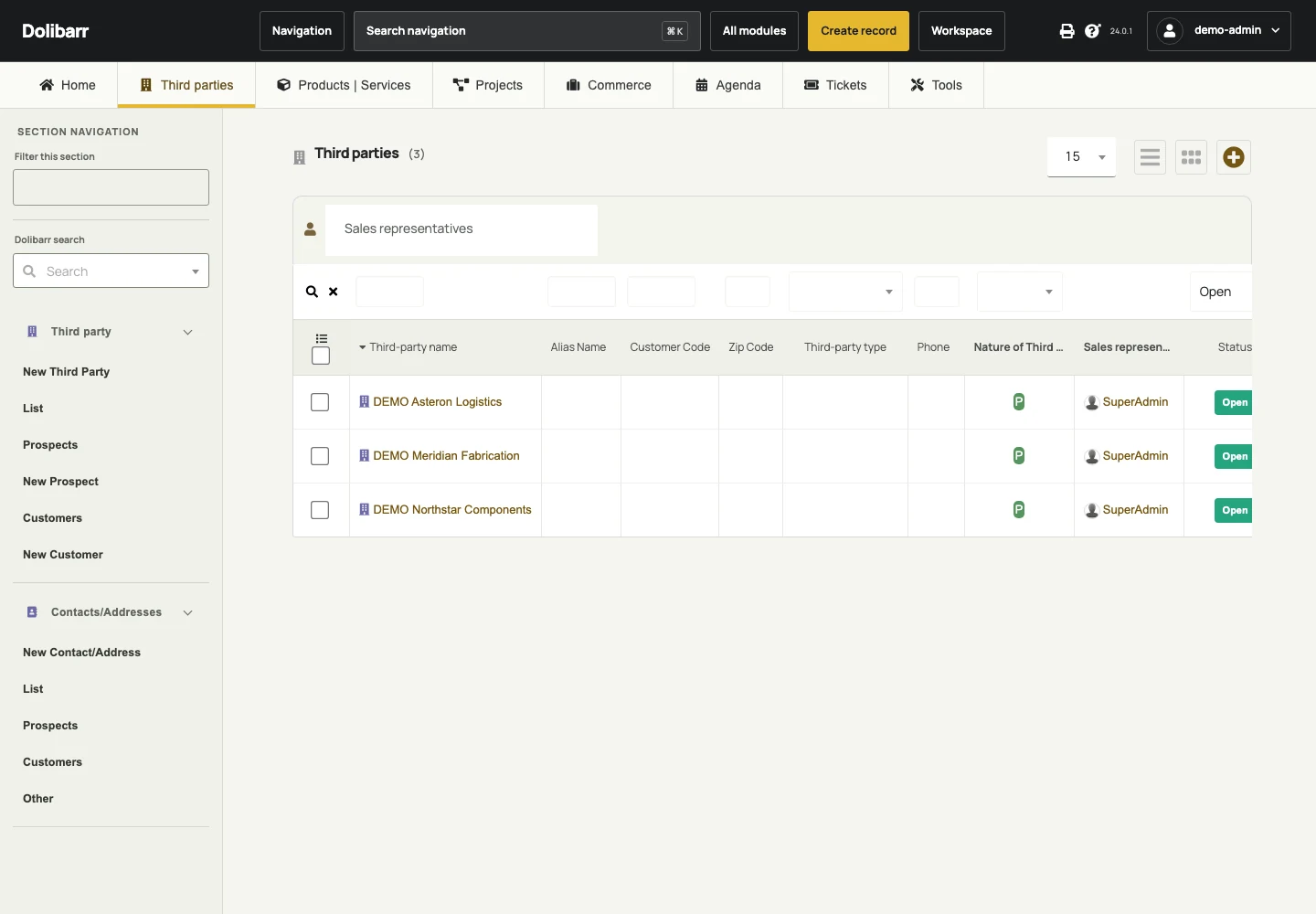Tick checkbox for DEMO Meridian Fabrication
This screenshot has height=914, width=1316.
tap(320, 456)
